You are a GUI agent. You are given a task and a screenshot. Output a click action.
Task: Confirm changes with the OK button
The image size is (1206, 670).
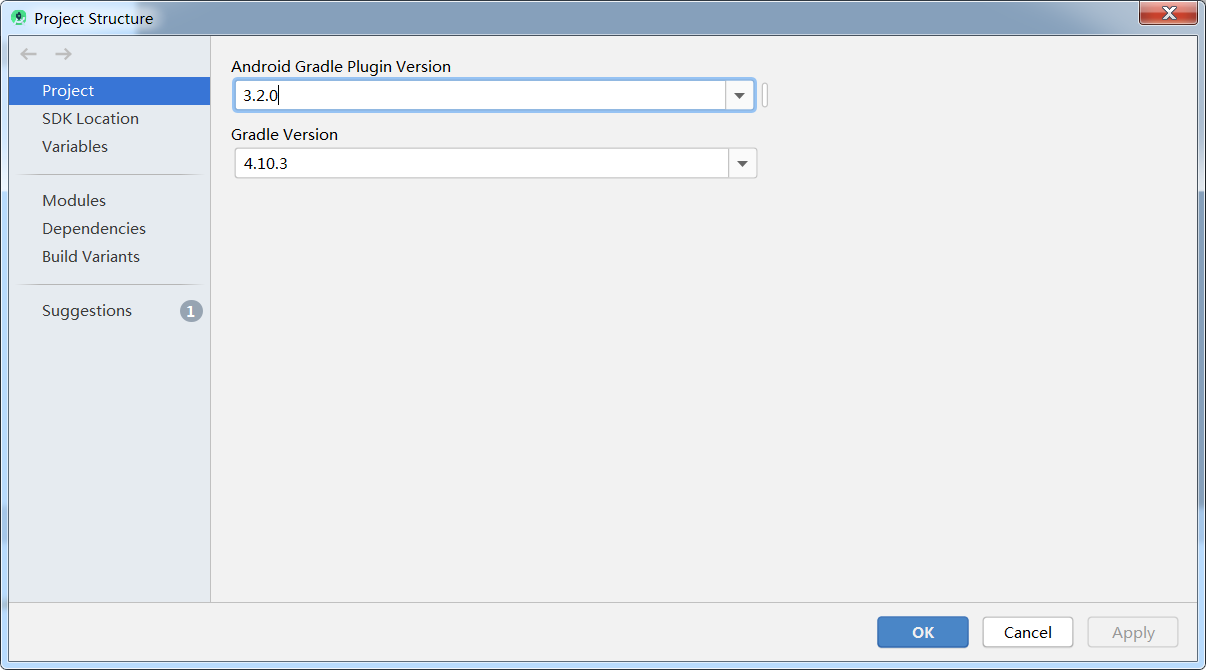[x=922, y=632]
